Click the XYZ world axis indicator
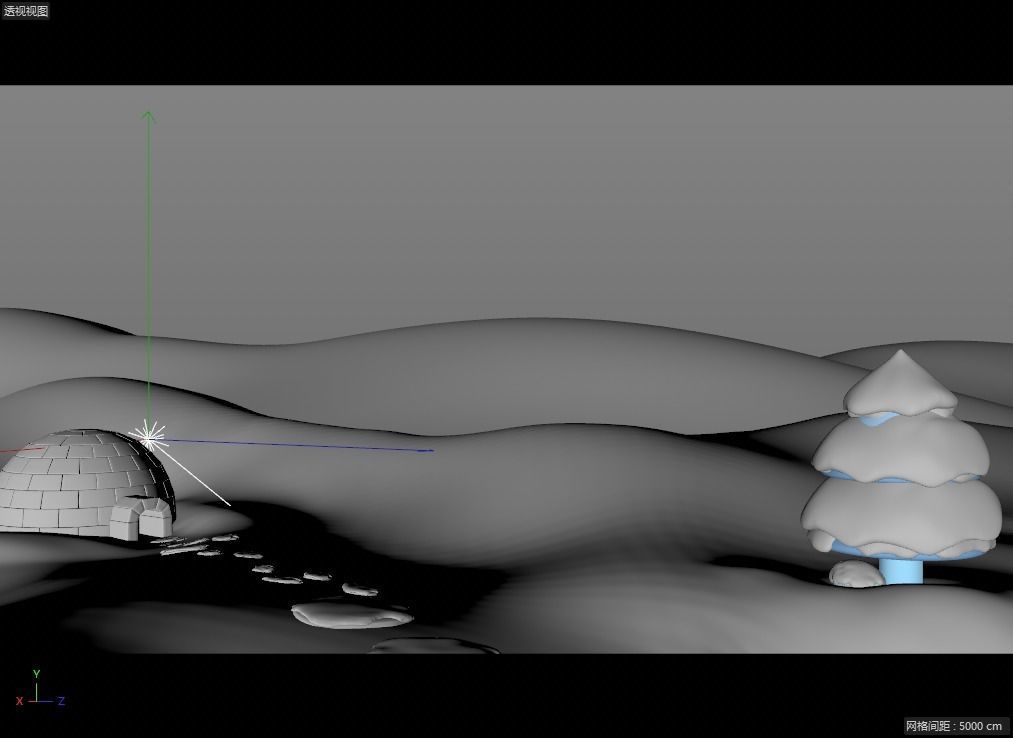Image resolution: width=1013 pixels, height=738 pixels. pos(39,689)
